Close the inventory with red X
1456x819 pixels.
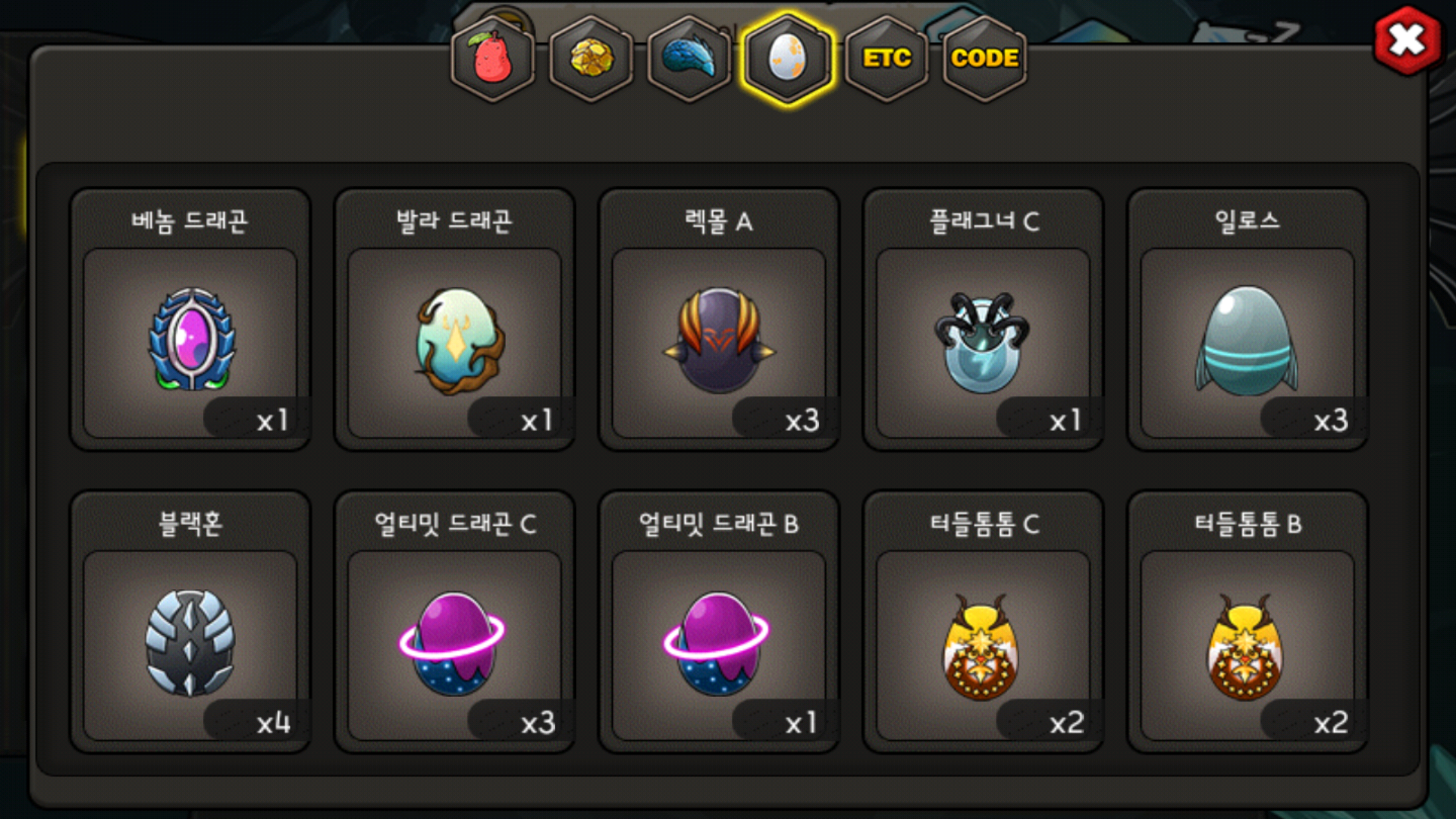click(1407, 40)
